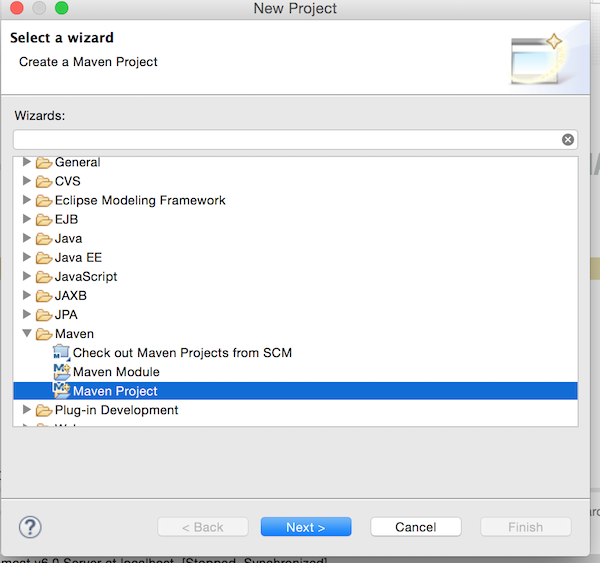Image resolution: width=600 pixels, height=563 pixels.
Task: Select the EJB label
Action: (x=66, y=219)
